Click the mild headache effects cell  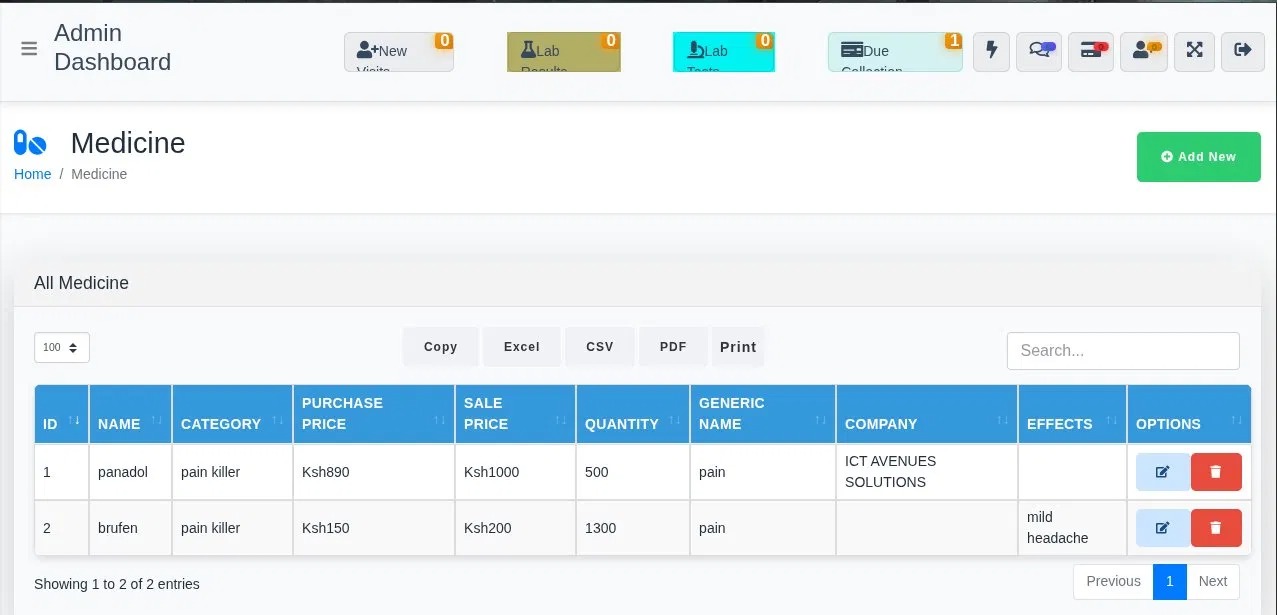point(1073,528)
